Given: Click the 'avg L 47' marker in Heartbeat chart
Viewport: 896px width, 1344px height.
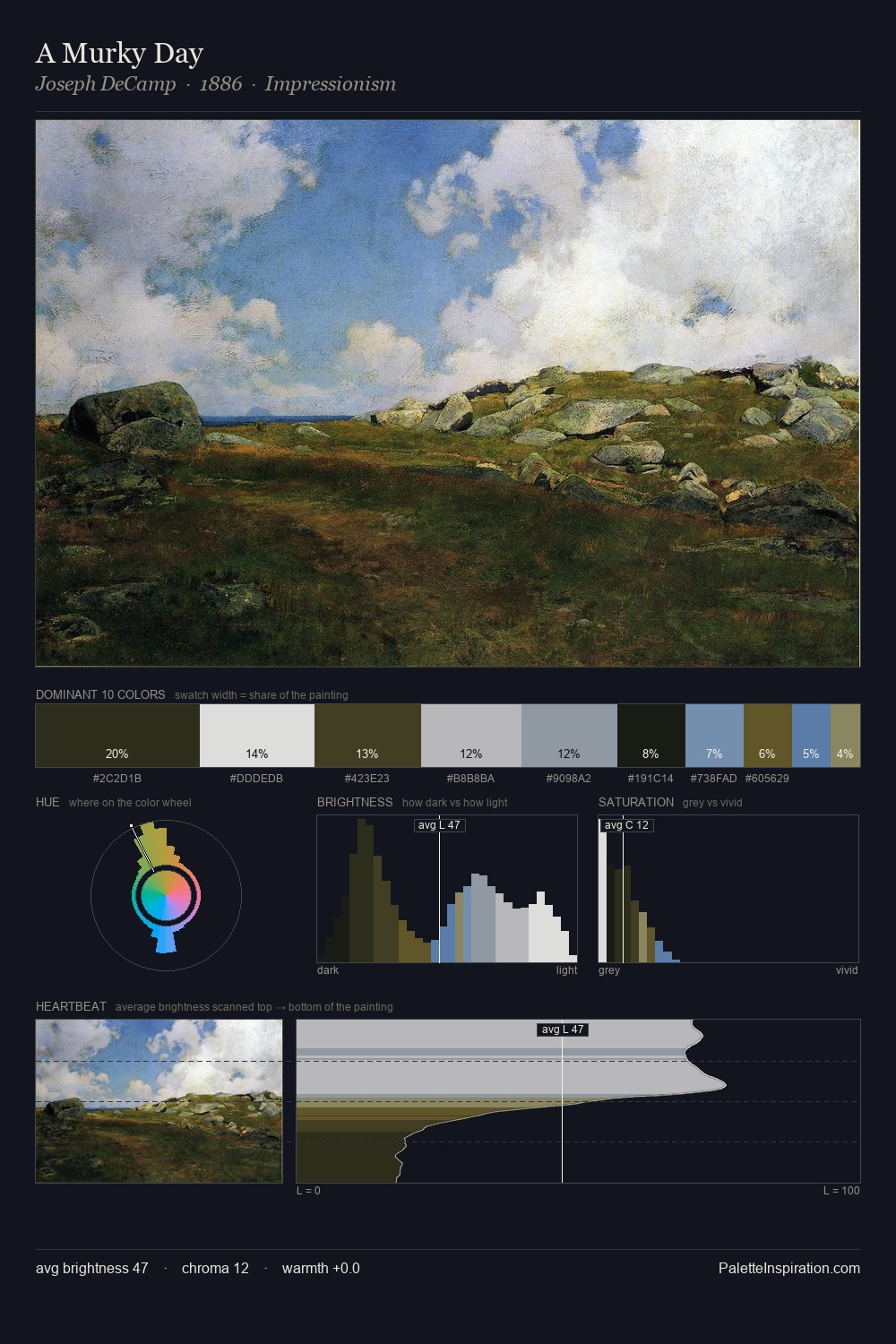Looking at the screenshot, I should tap(563, 1030).
